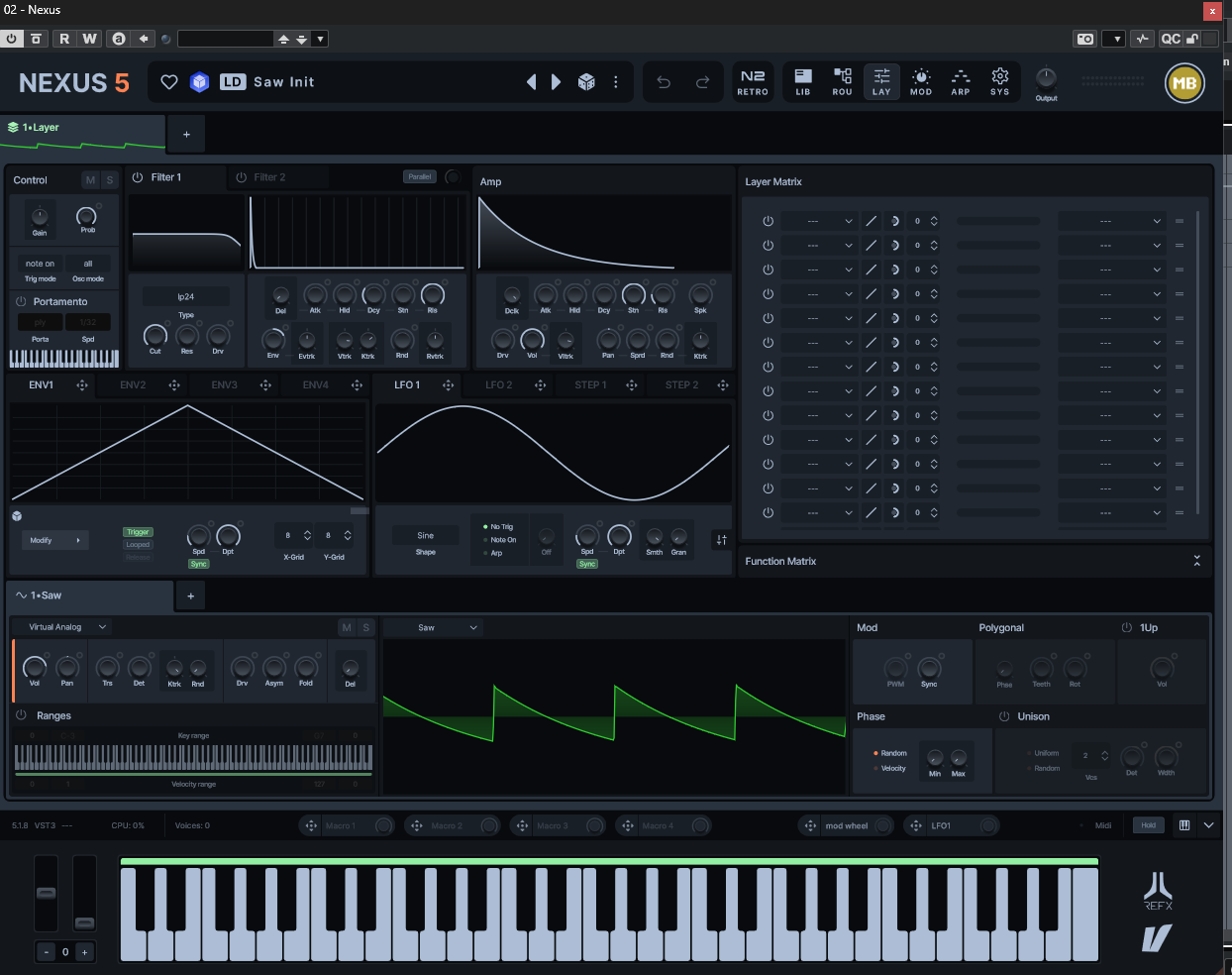The height and width of the screenshot is (975, 1232).
Task: Switch to the ENV2 tab
Action: (133, 385)
